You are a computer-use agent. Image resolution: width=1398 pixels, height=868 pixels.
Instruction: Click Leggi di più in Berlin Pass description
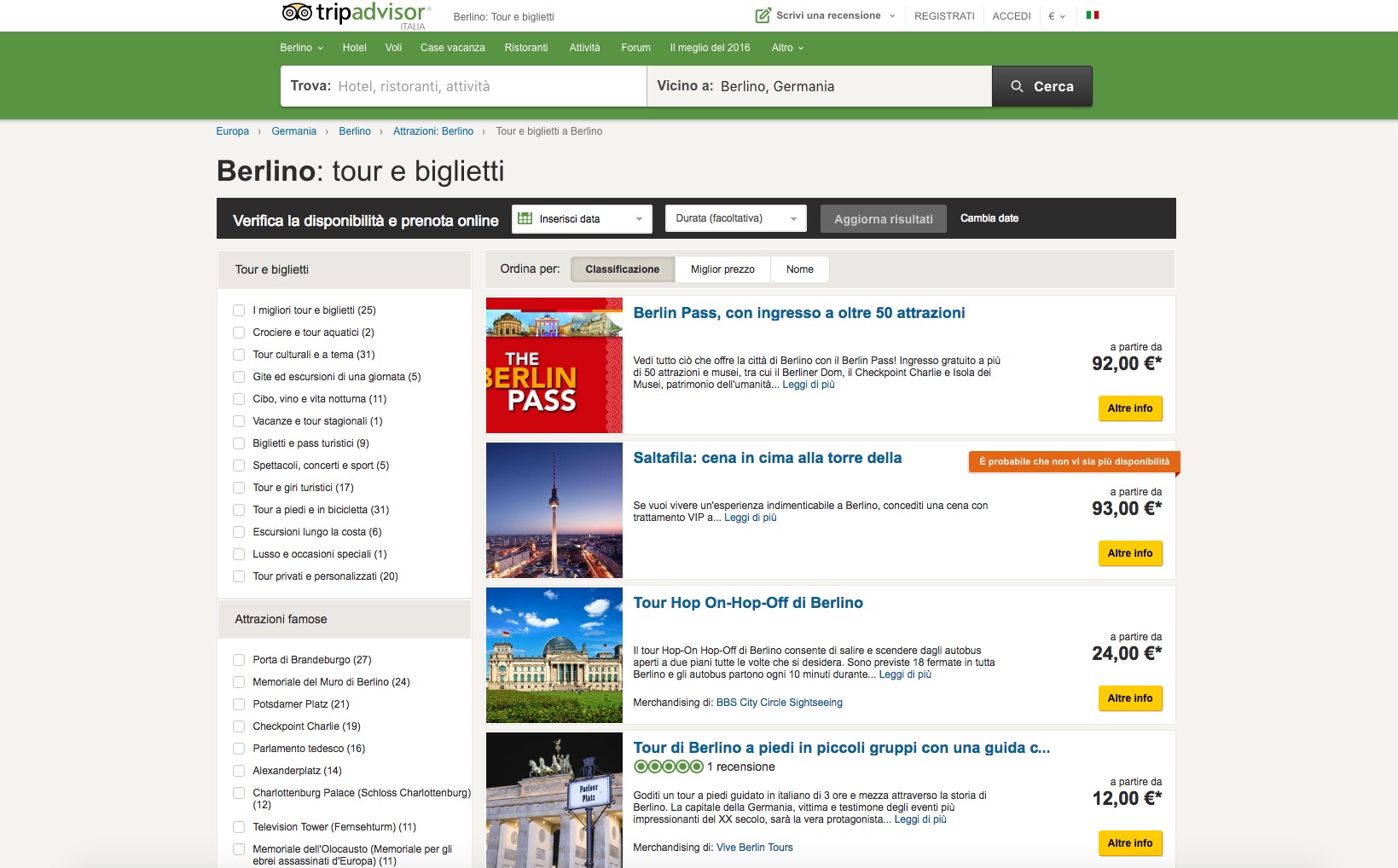coord(809,385)
